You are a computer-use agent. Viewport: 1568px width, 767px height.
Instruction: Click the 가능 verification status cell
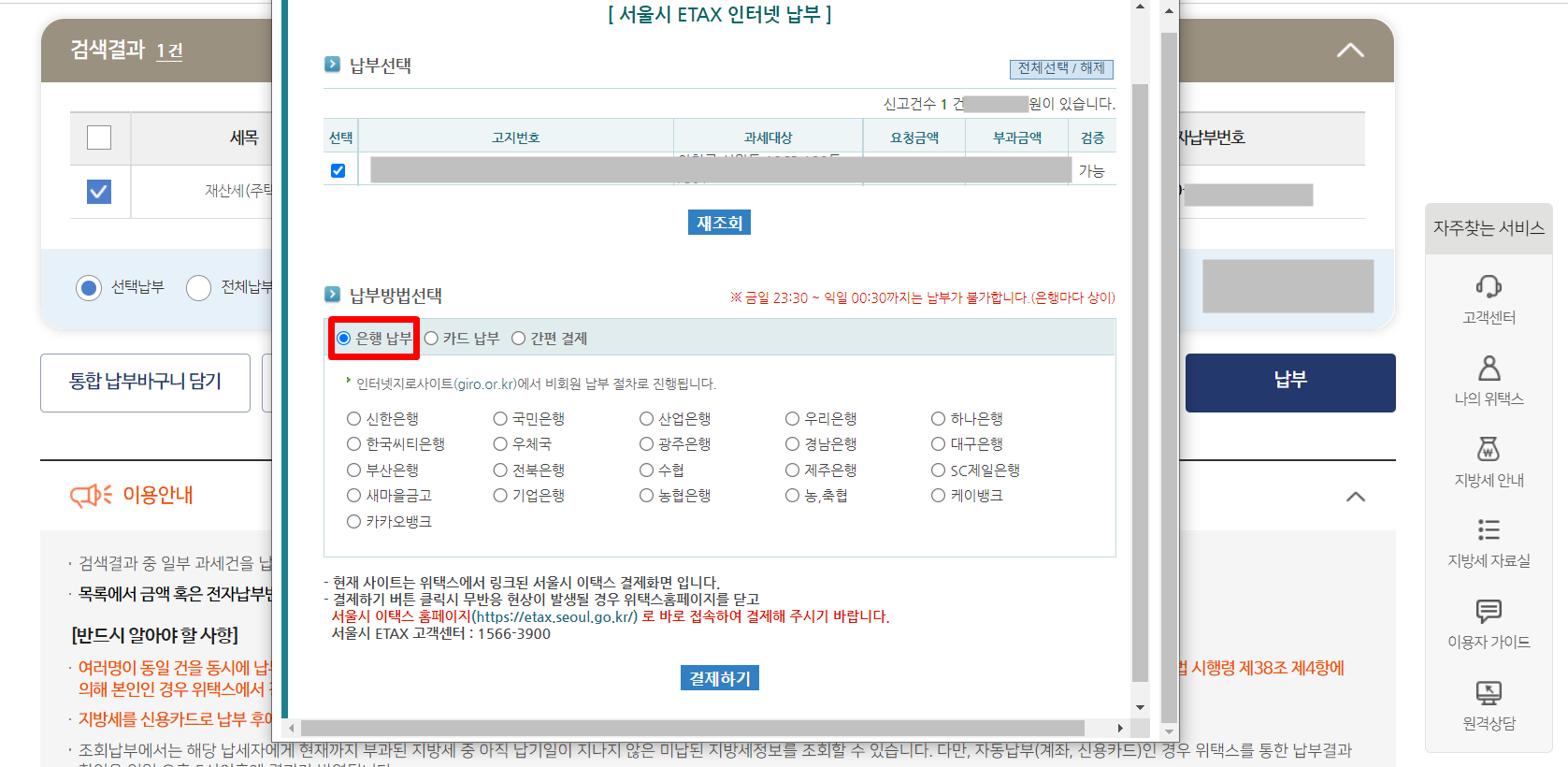[x=1092, y=170]
